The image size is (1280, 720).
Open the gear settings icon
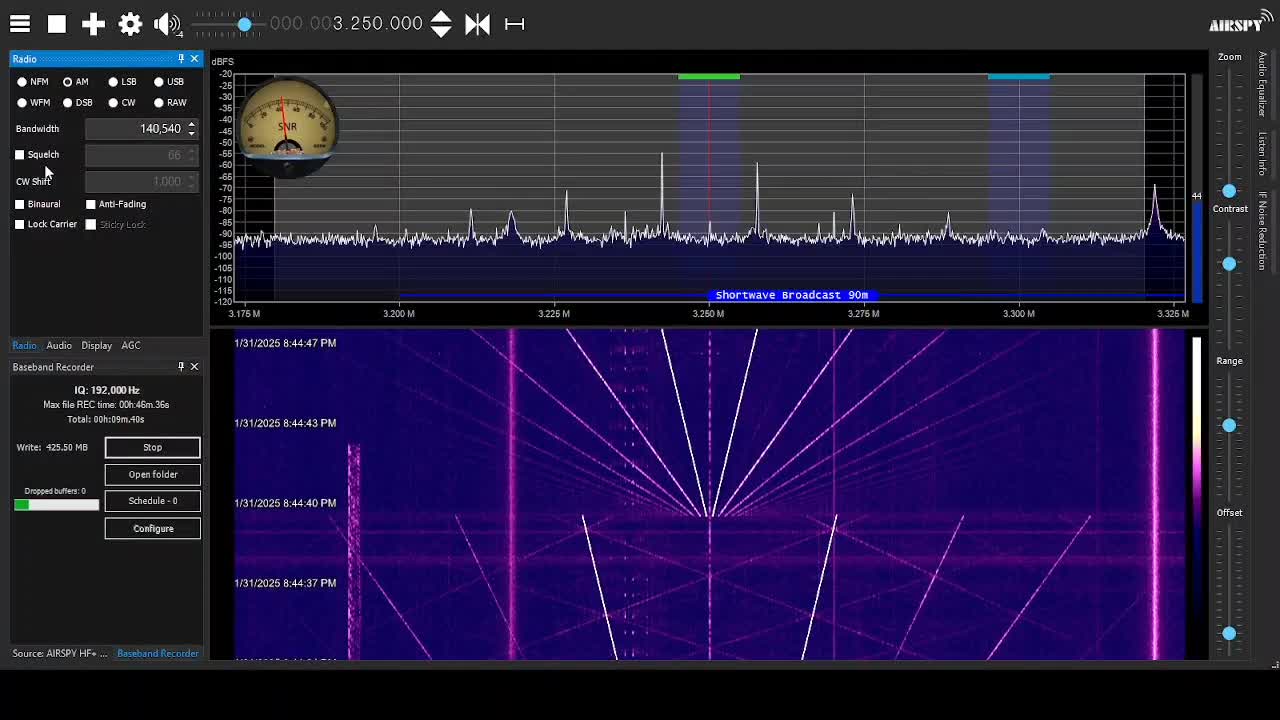click(x=130, y=24)
